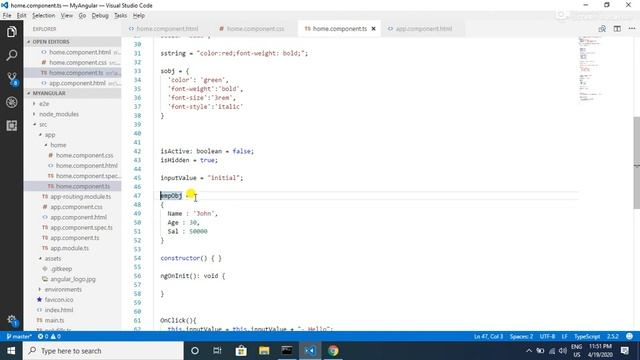Click the open changes icon in editor toolbar
Image resolution: width=640 pixels, height=360 pixels.
(x=602, y=29)
